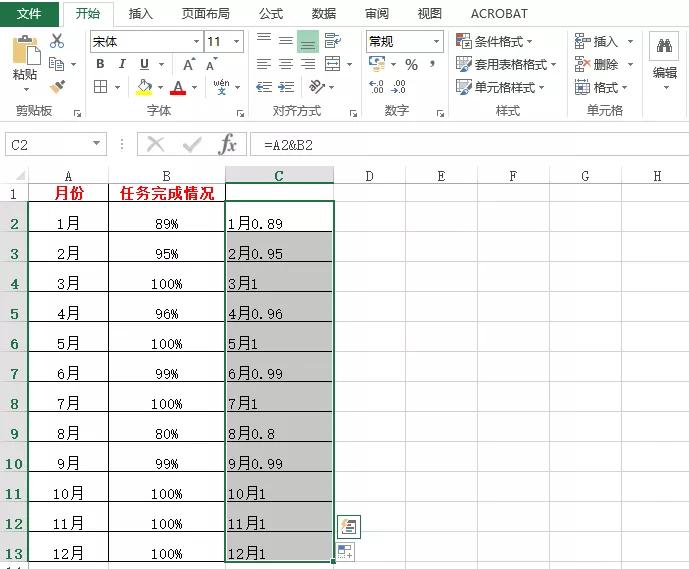Decrease indent icon

[x=264, y=87]
